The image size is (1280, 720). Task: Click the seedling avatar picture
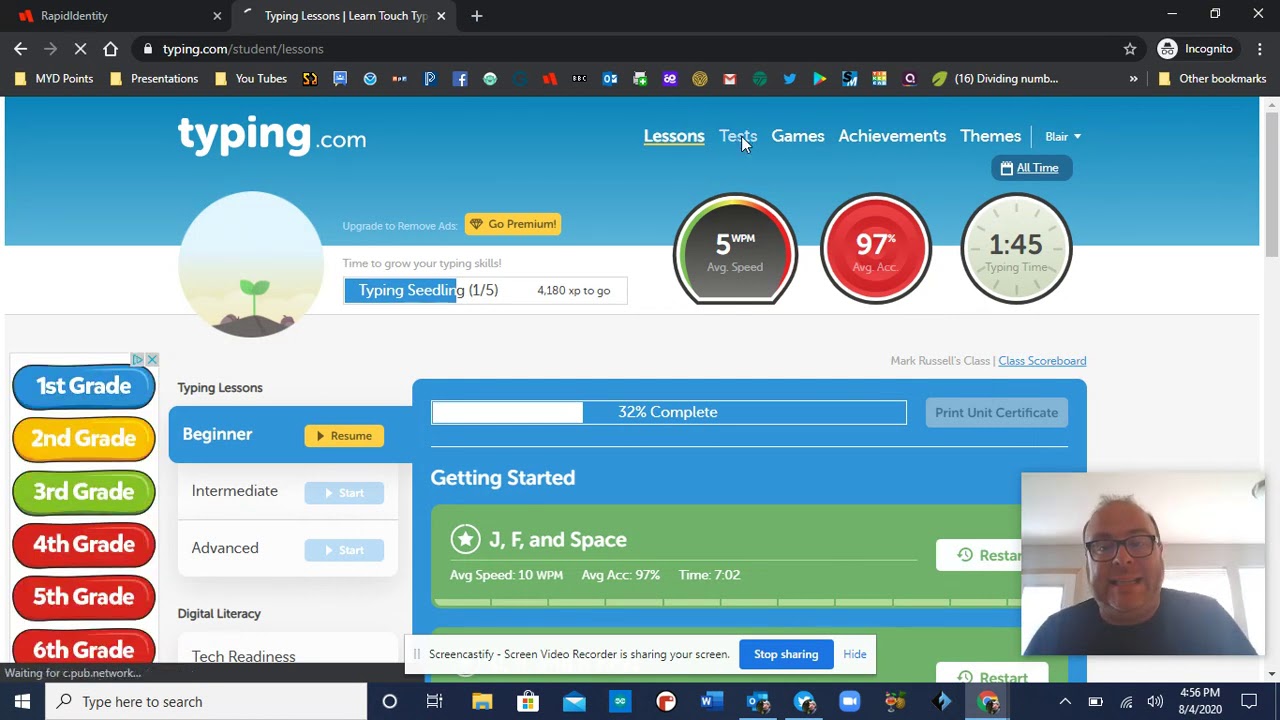tap(251, 264)
